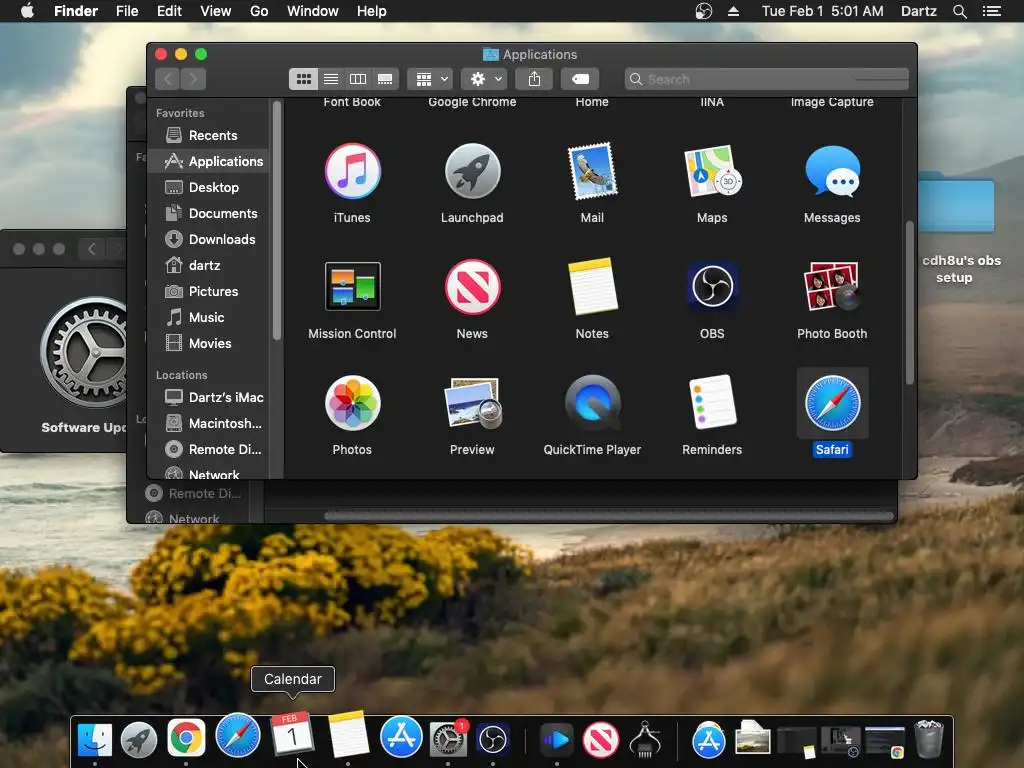
Task: Open Desktop in the sidebar
Action: [x=208, y=187]
